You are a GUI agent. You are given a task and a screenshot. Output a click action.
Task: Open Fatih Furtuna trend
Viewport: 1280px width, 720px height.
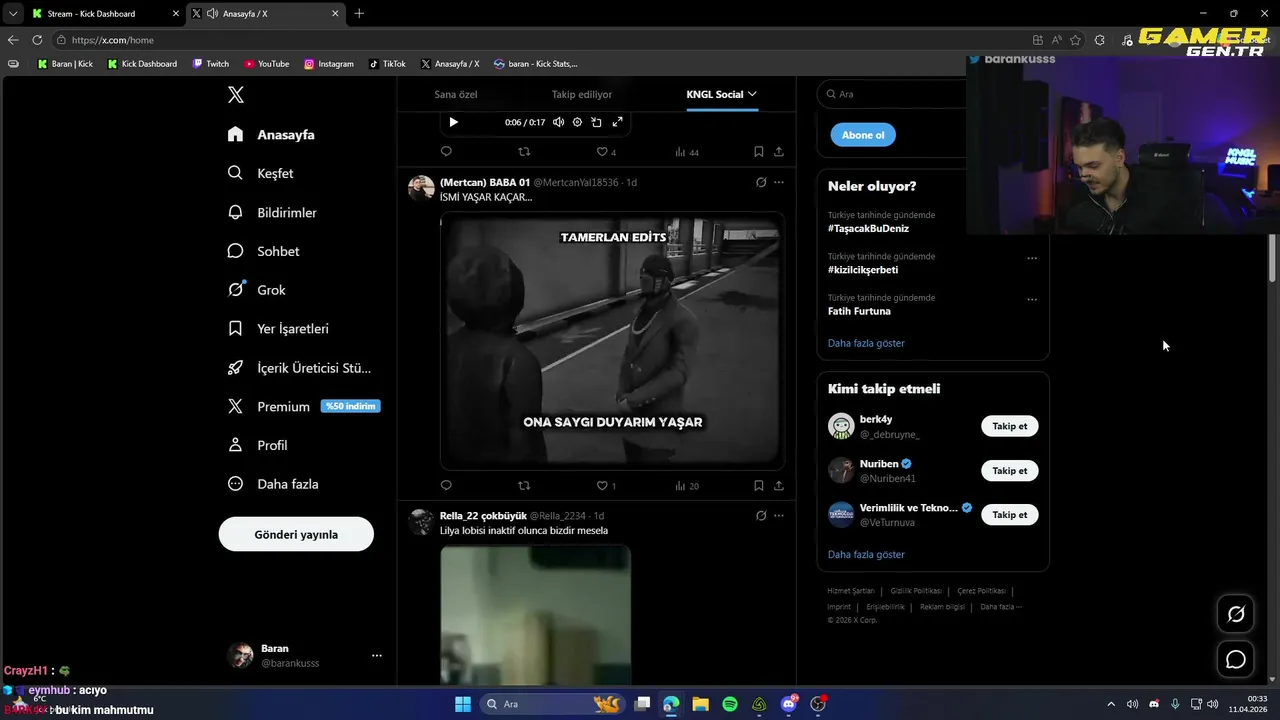[x=859, y=311]
